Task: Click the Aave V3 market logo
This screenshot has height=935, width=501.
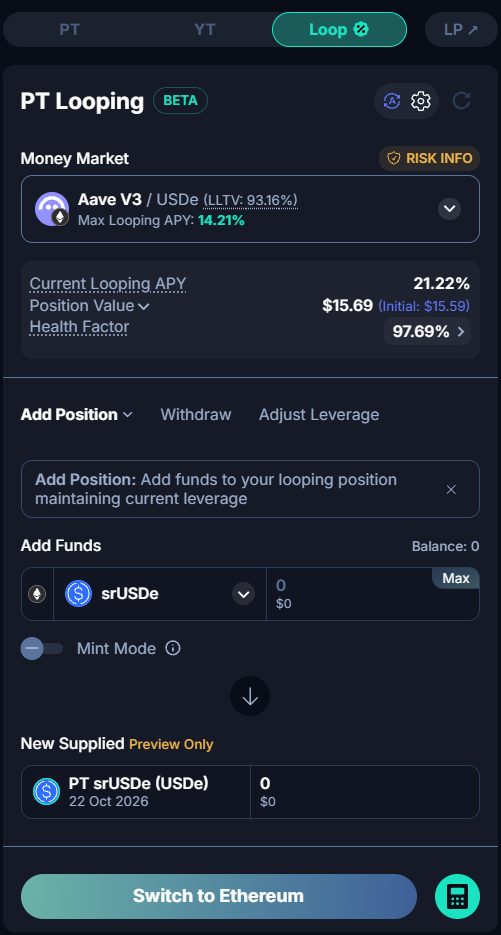Action: [52, 209]
